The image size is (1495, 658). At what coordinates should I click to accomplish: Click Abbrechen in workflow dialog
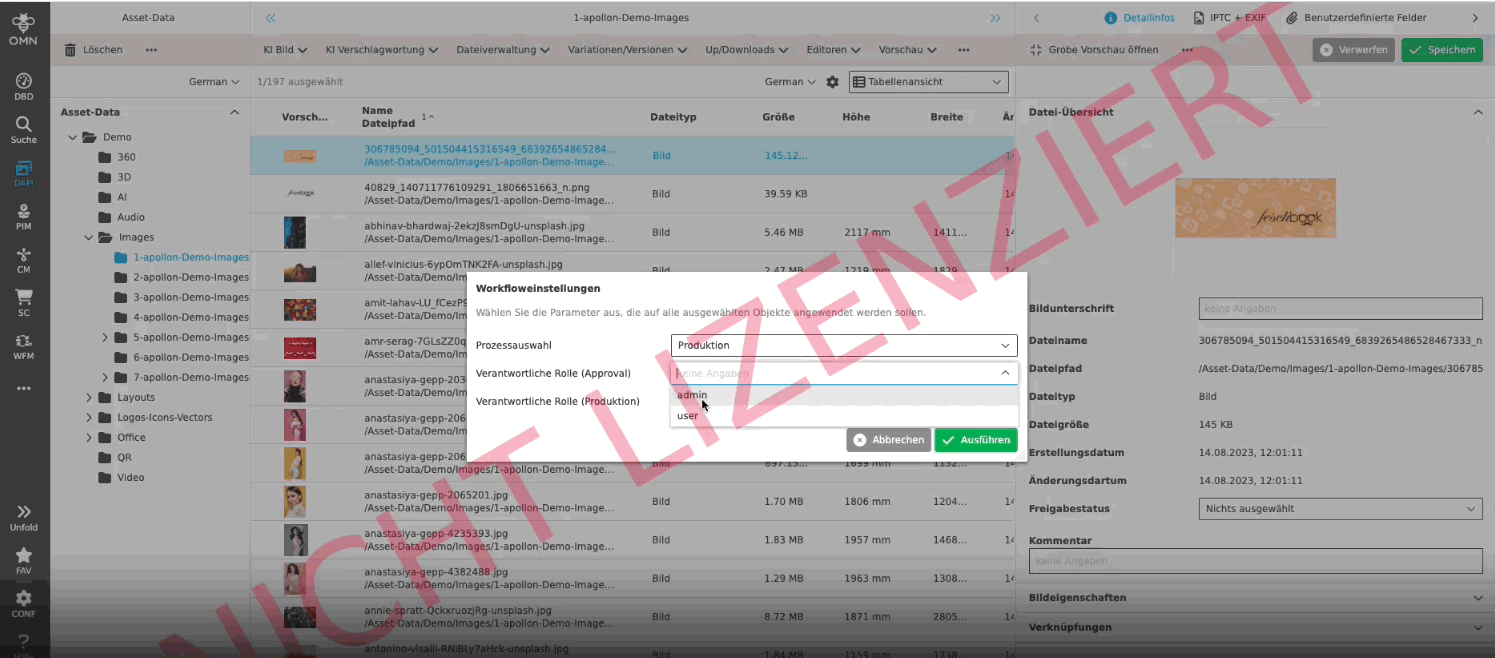point(889,440)
